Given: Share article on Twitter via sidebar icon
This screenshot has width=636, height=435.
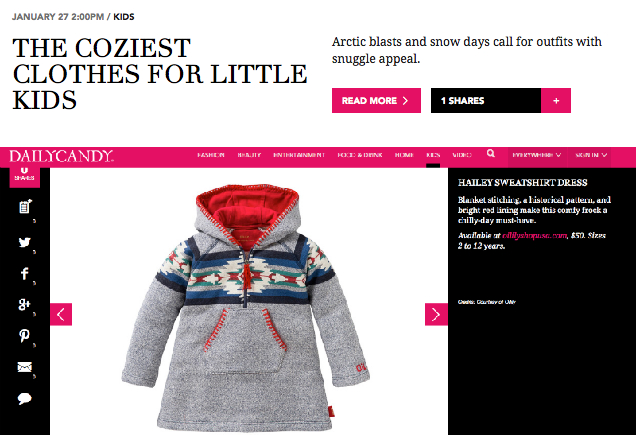Looking at the screenshot, I should 24,242.
